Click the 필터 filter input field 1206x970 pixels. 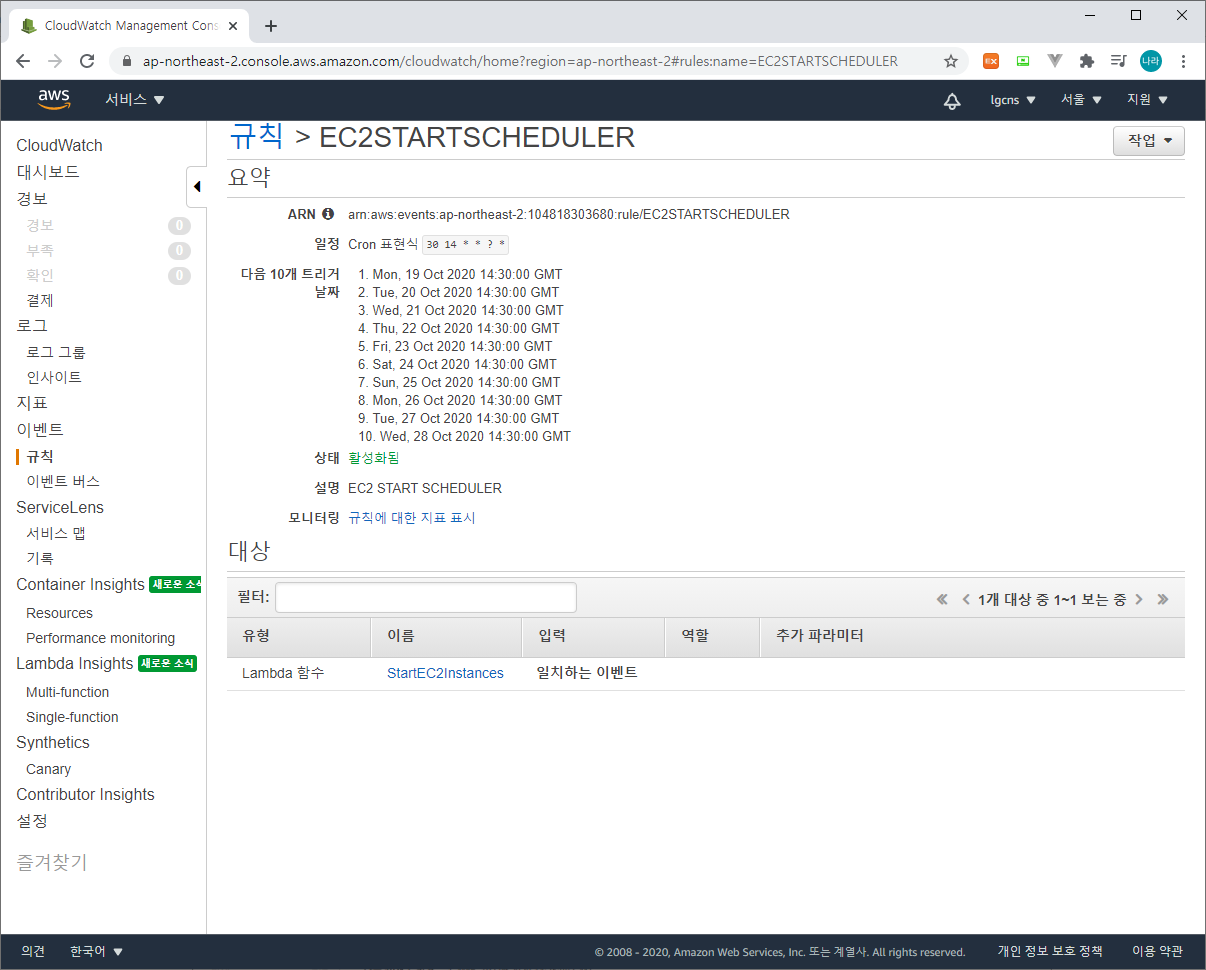click(x=426, y=598)
